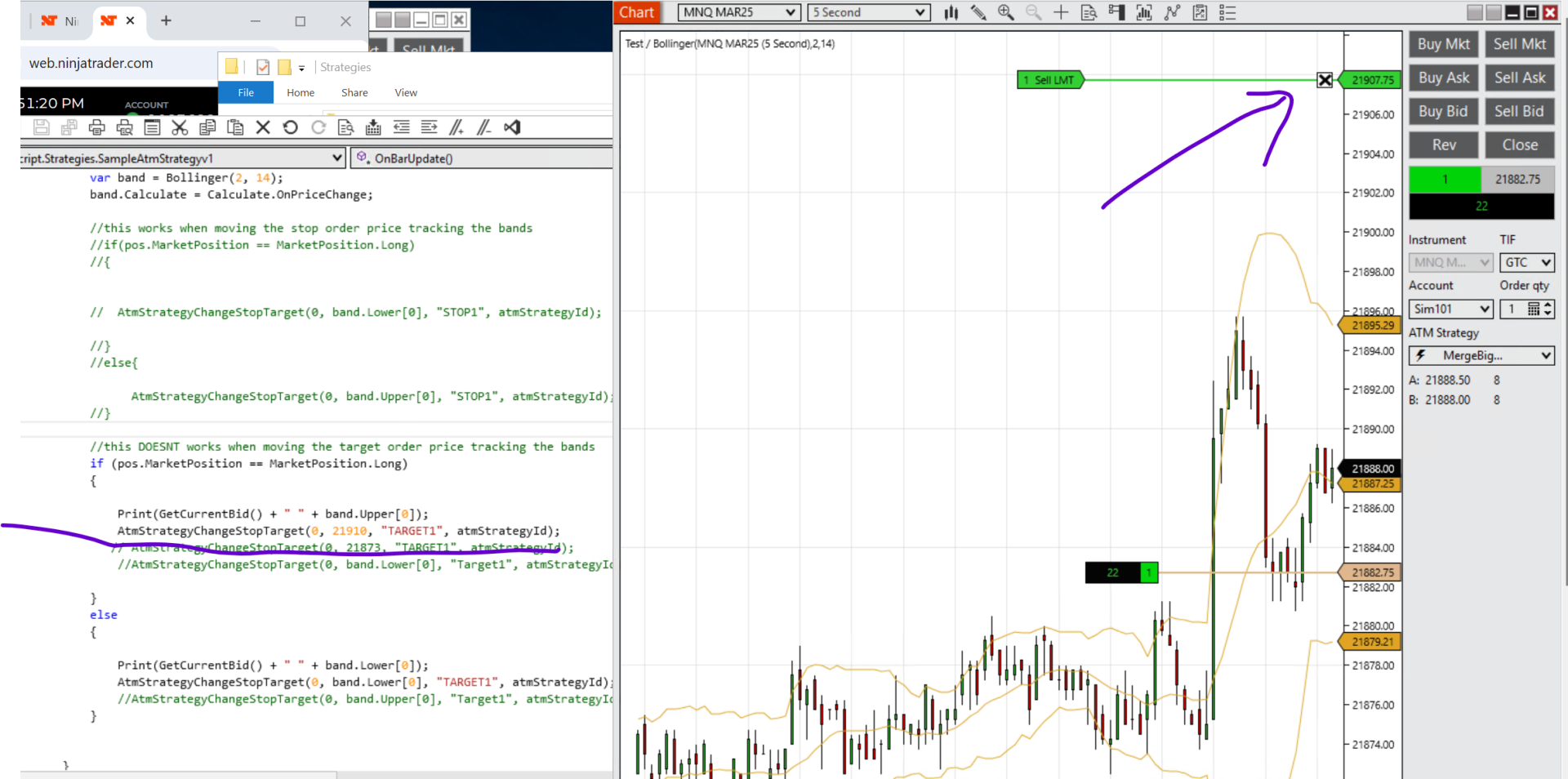Activate the chart crosshair cursor
This screenshot has height=779, width=1568.
coord(1061,12)
